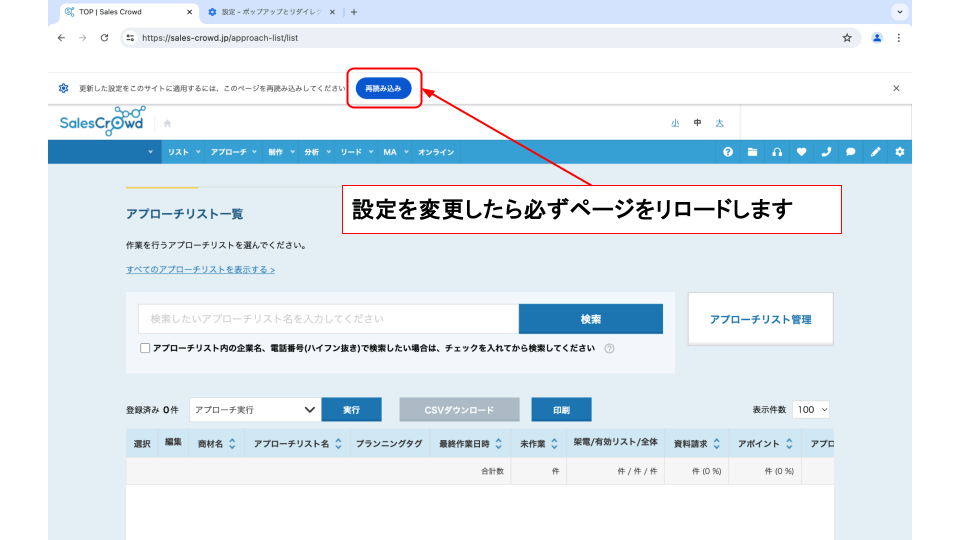Click the heart icon in navigation bar
This screenshot has width=960, height=540.
[801, 152]
